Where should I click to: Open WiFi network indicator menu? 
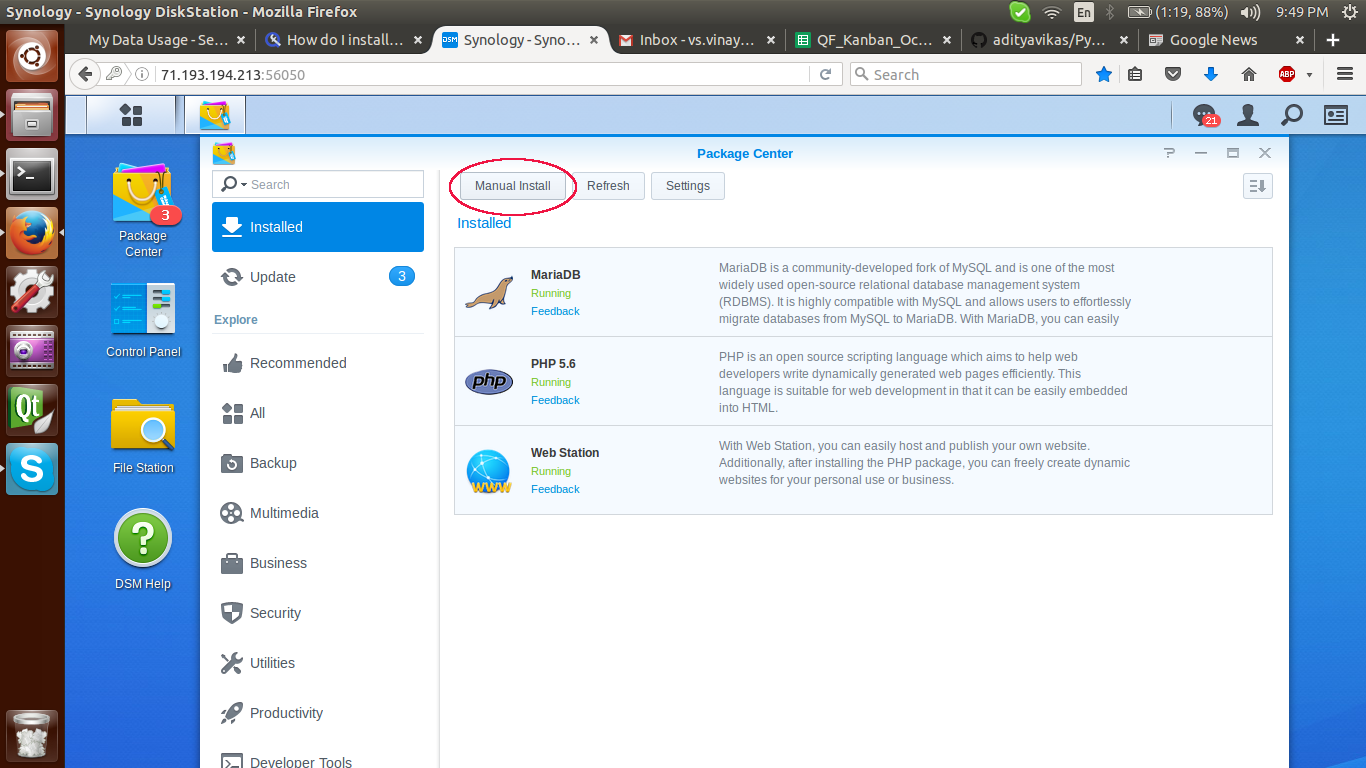(x=1051, y=12)
